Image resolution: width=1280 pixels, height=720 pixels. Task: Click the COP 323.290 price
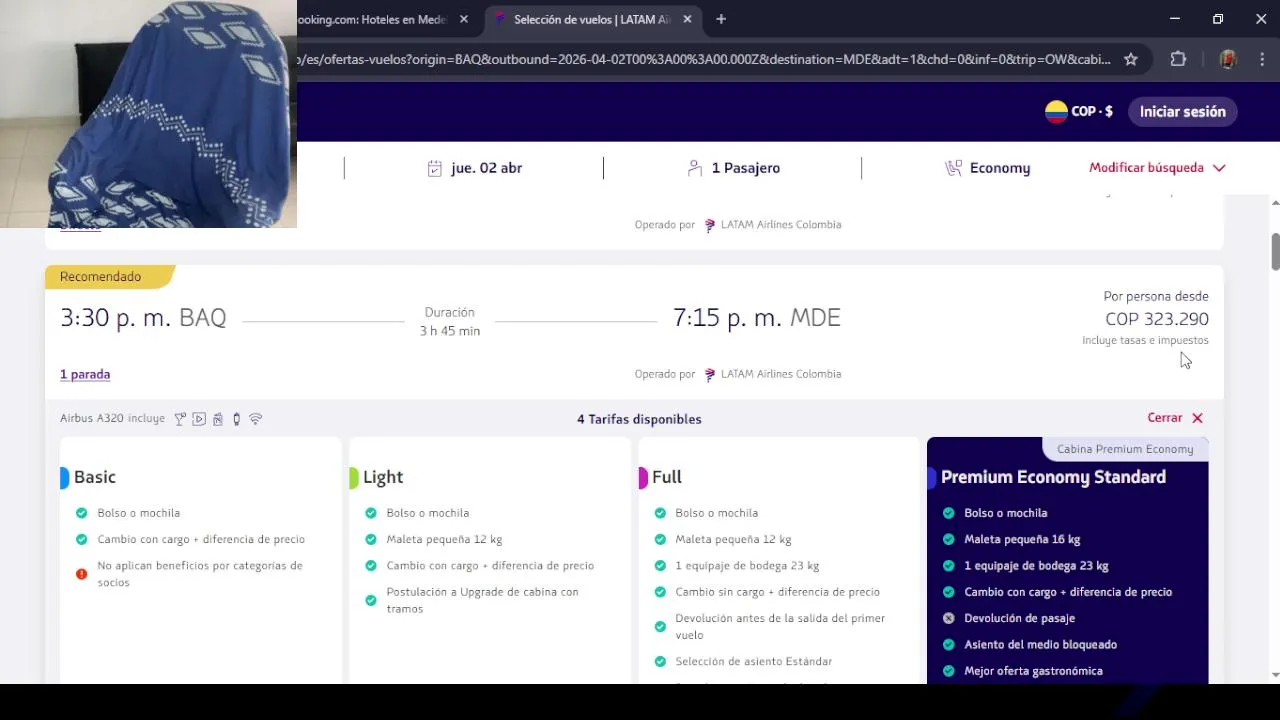tap(1157, 319)
